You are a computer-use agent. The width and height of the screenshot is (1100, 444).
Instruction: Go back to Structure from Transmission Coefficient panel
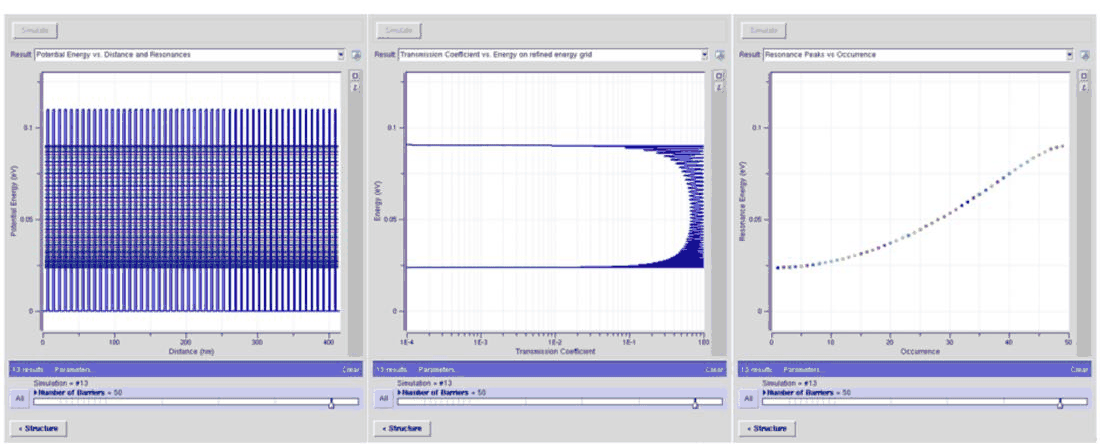(x=402, y=428)
